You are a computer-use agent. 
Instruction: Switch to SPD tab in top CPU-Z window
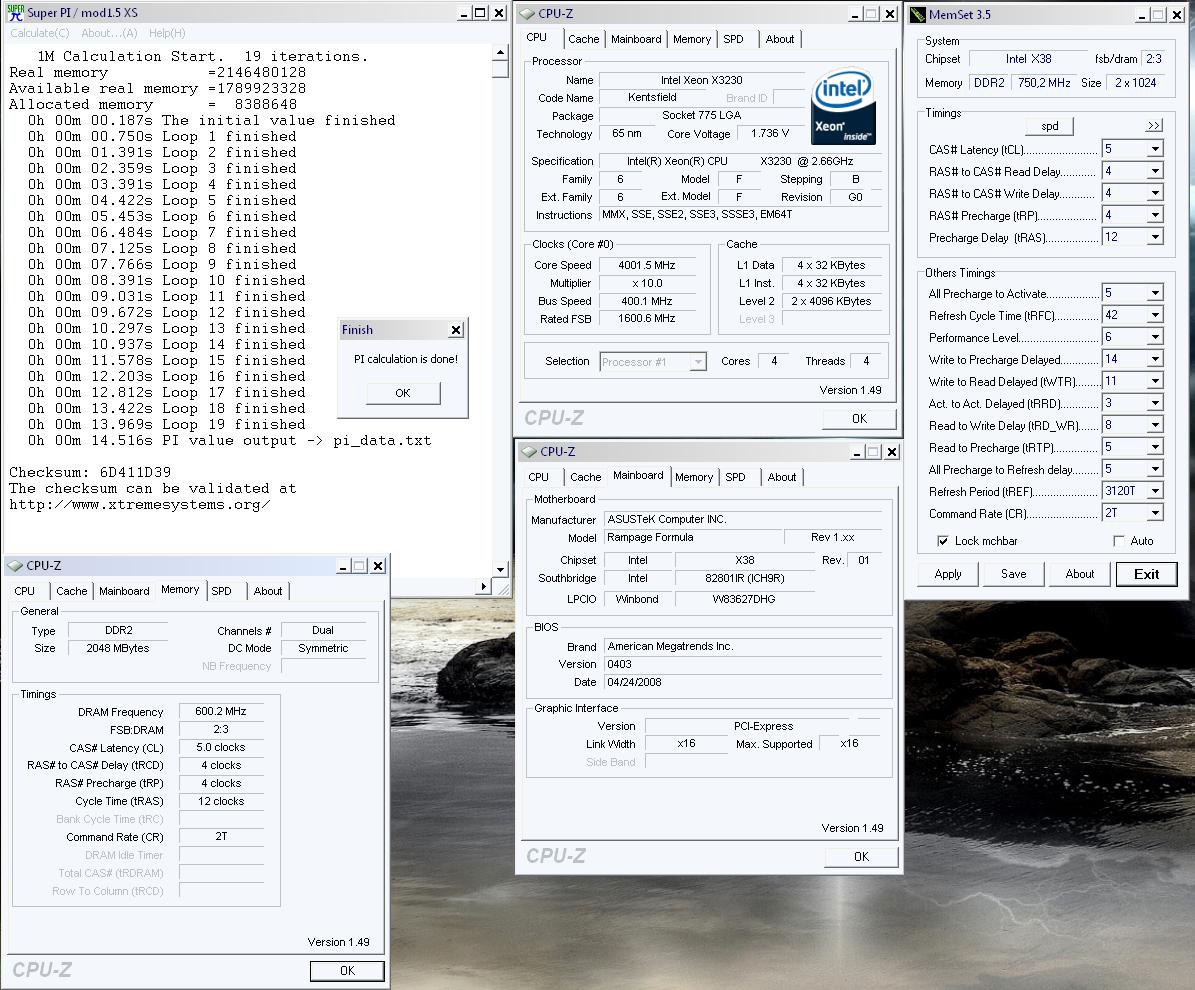point(733,39)
